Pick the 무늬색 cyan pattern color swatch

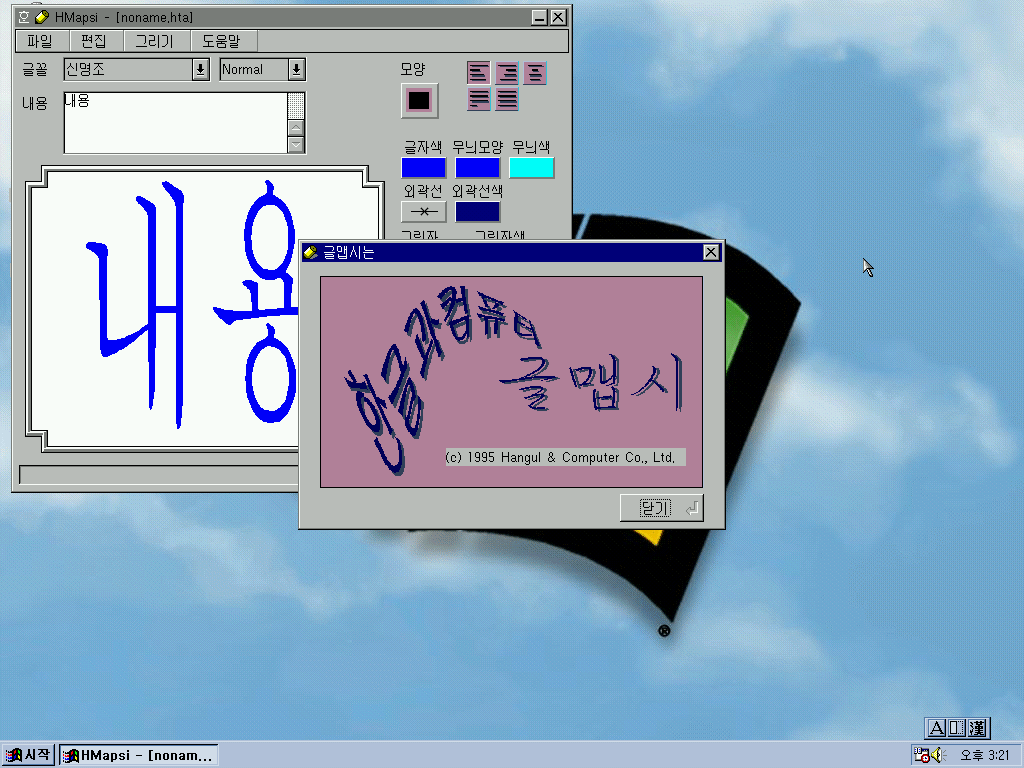[532, 168]
